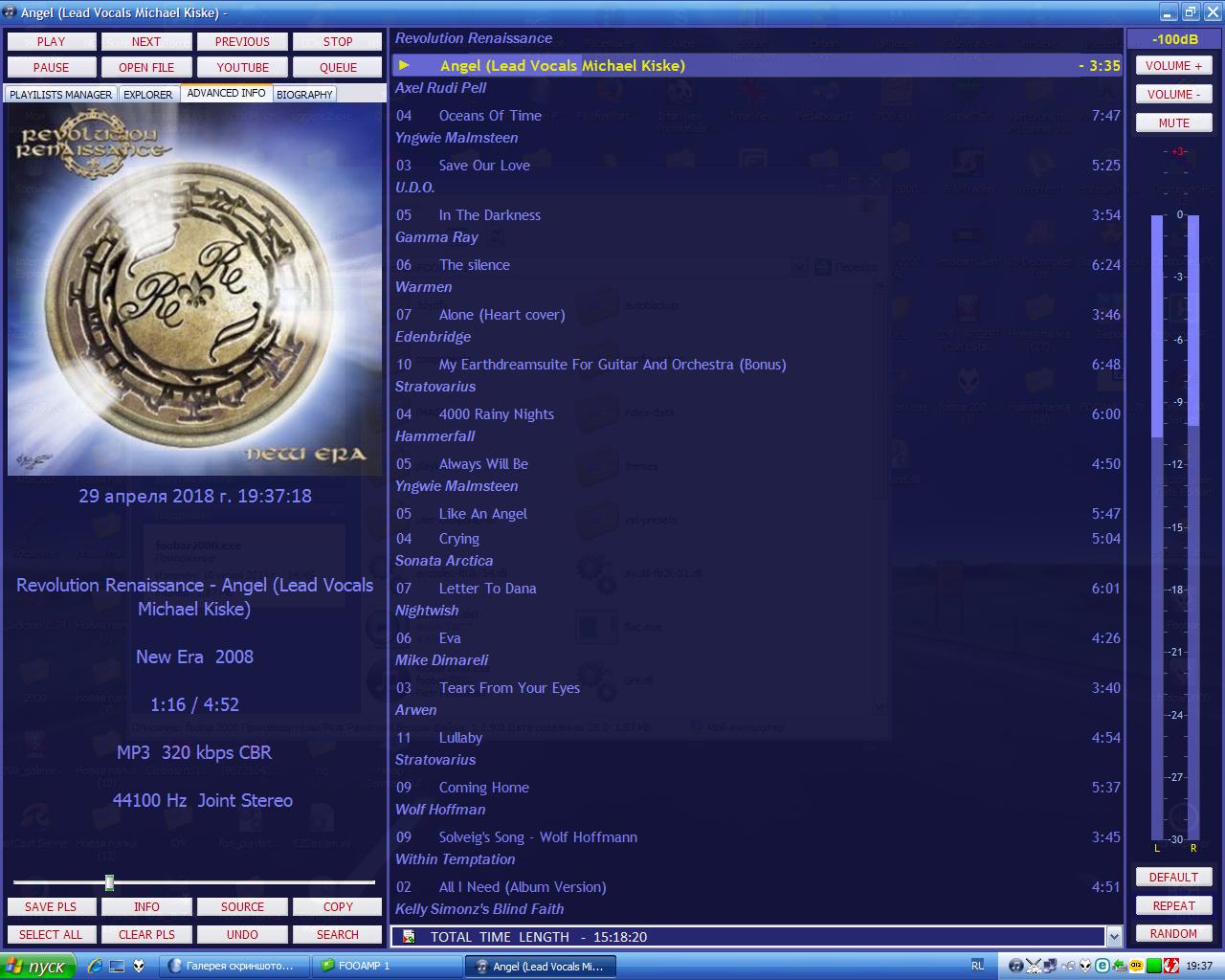
Task: Expand the status bar dropdown arrow
Action: tap(1114, 937)
